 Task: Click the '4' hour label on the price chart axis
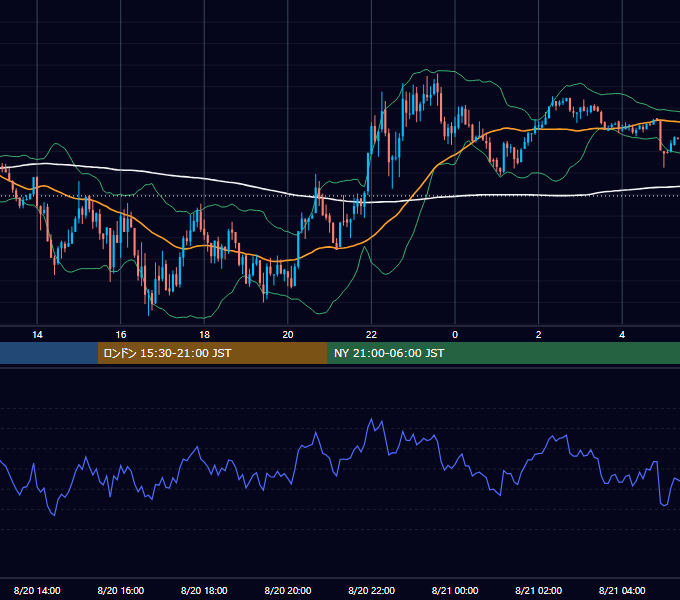tap(622, 335)
